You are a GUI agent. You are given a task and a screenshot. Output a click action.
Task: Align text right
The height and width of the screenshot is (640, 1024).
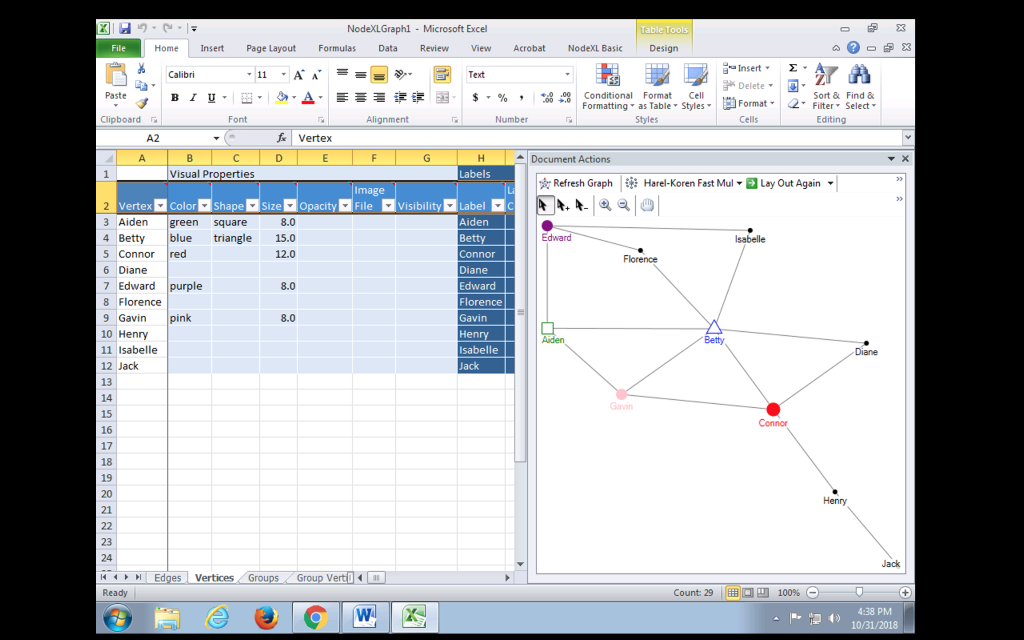click(x=379, y=98)
